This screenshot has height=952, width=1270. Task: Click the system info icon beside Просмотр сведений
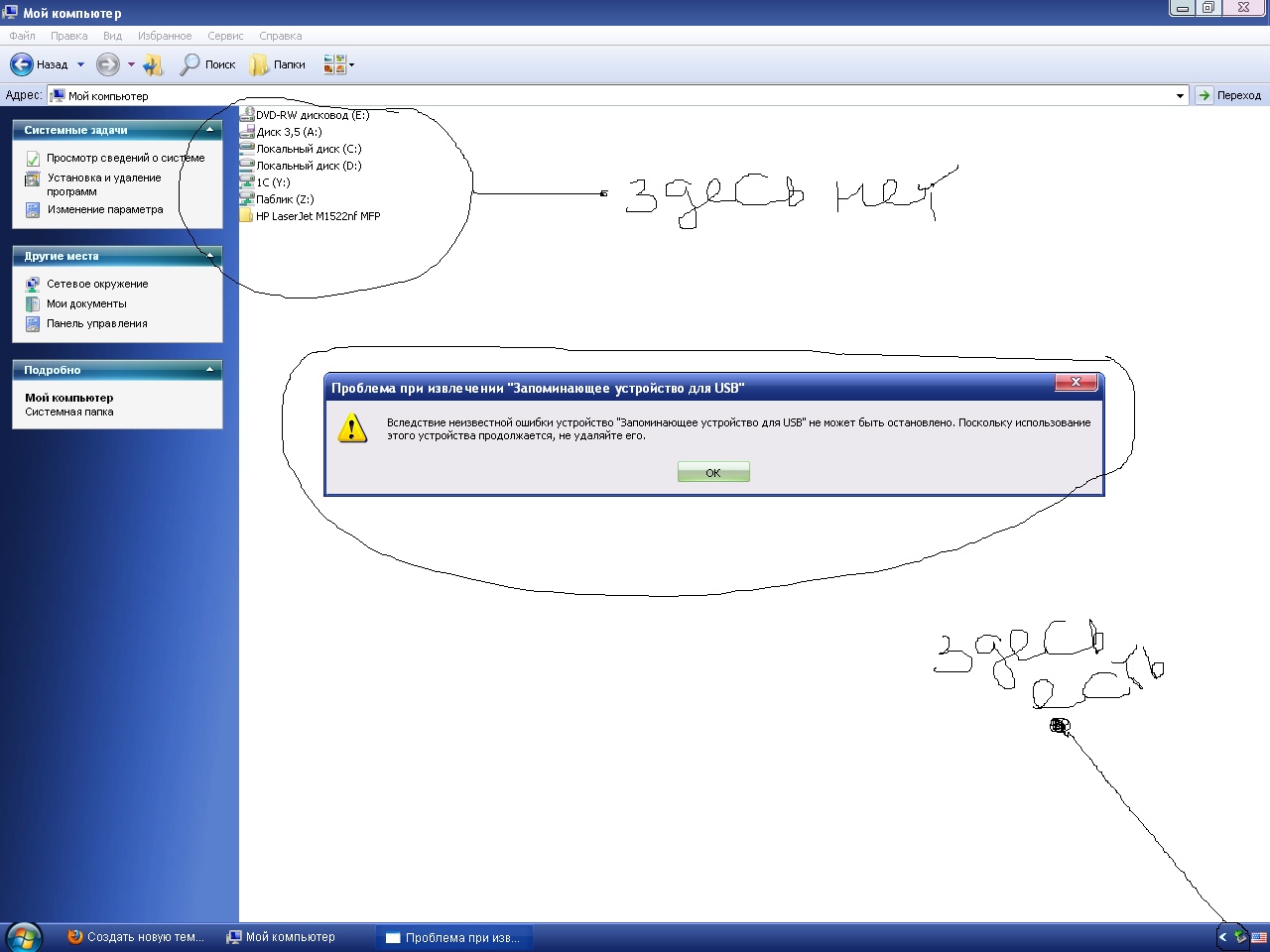pos(33,158)
